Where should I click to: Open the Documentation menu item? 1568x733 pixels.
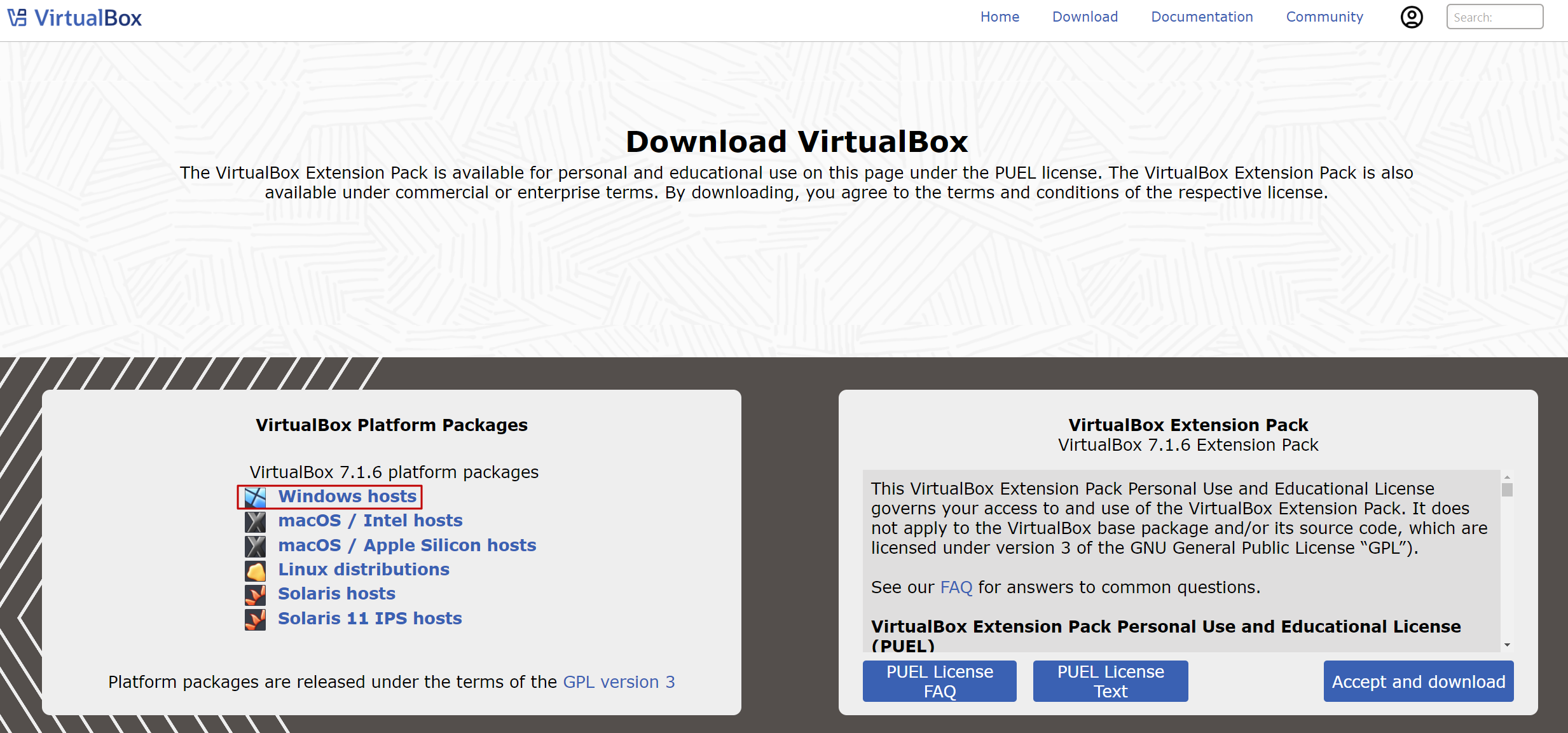point(1202,17)
